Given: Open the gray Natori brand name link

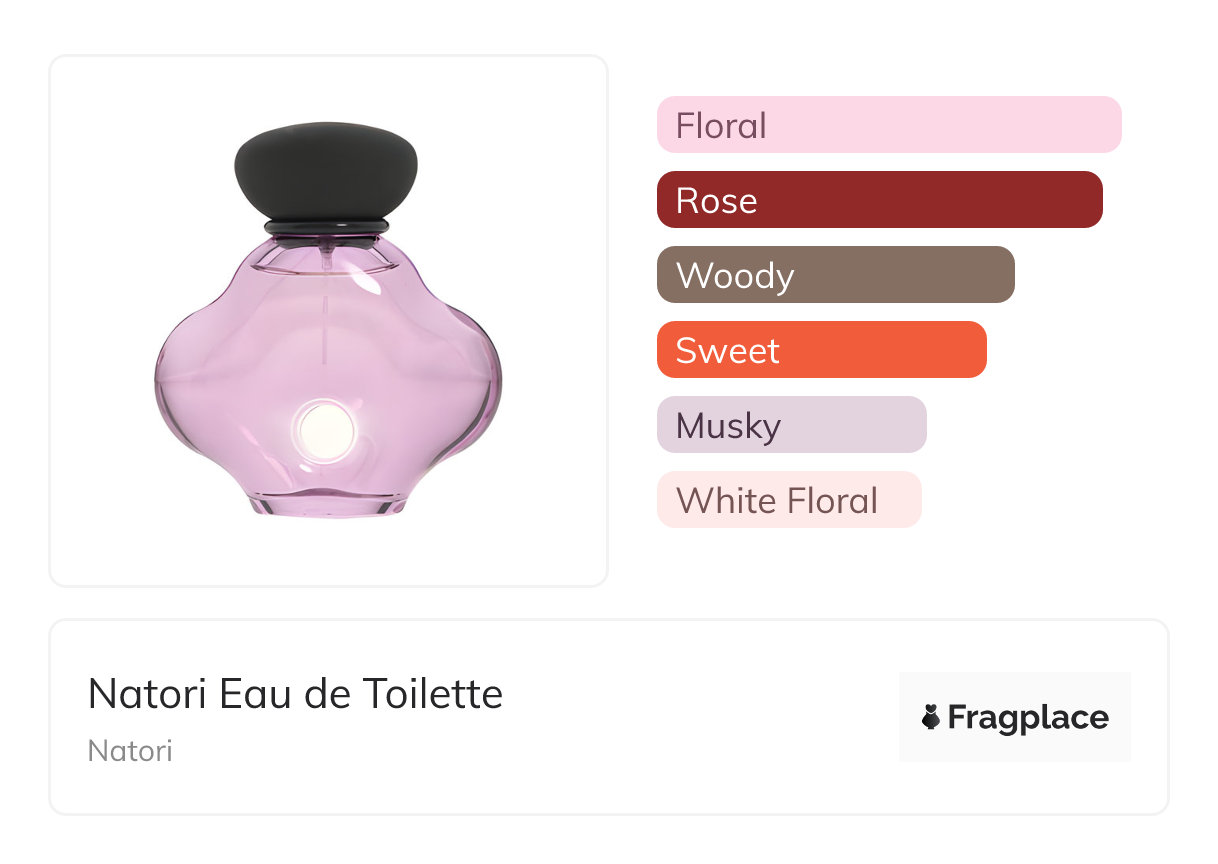Looking at the screenshot, I should click(130, 751).
